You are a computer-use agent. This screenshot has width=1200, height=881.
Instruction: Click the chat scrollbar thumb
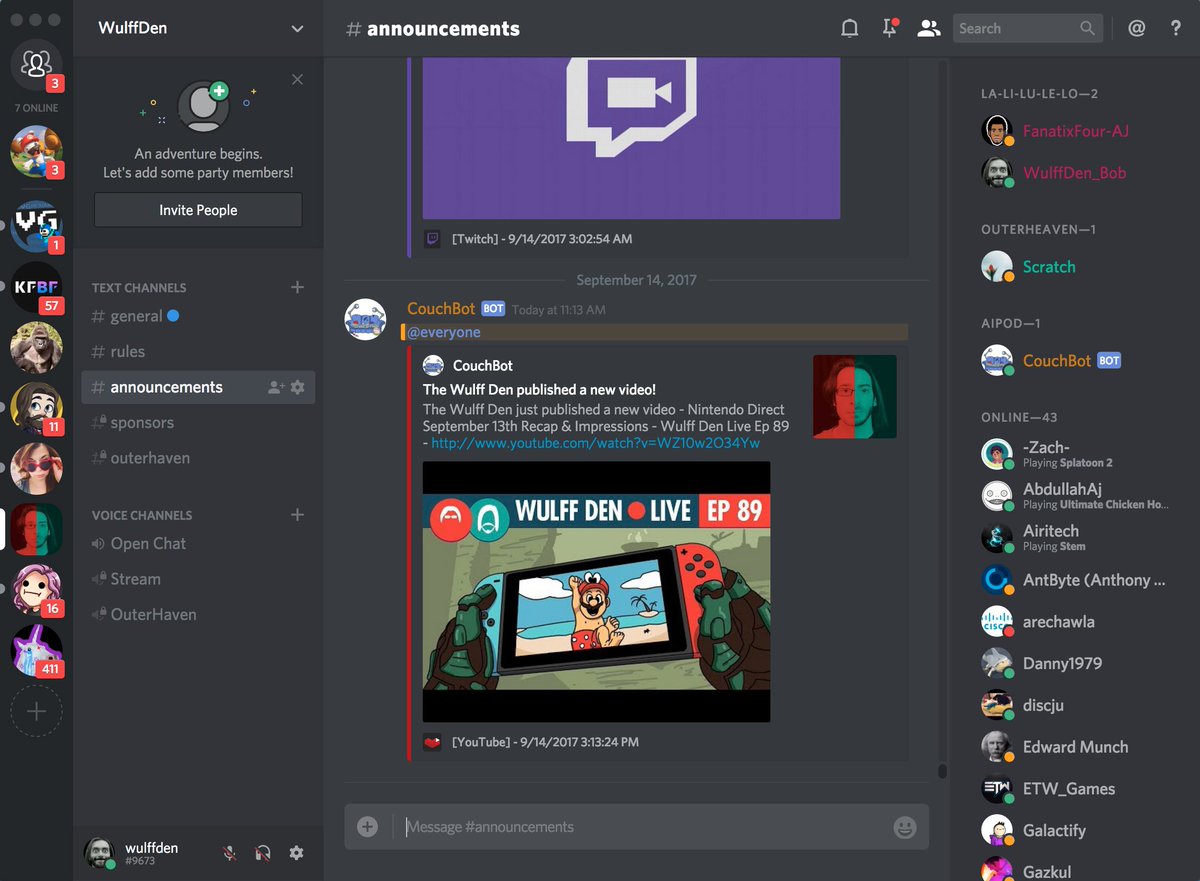click(942, 771)
